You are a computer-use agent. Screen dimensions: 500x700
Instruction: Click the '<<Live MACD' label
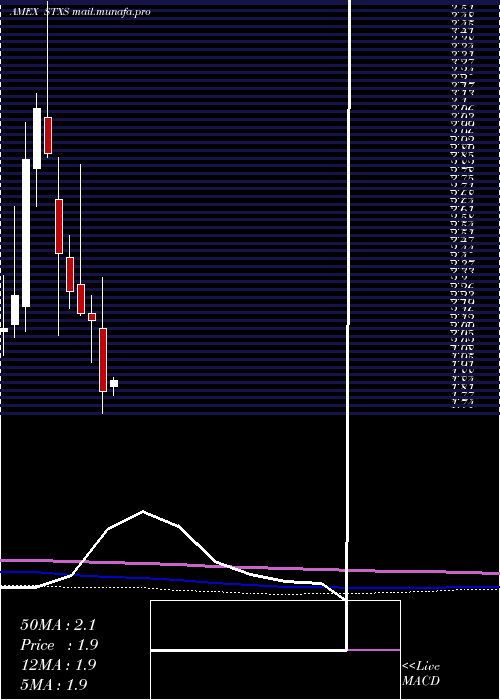click(421, 674)
